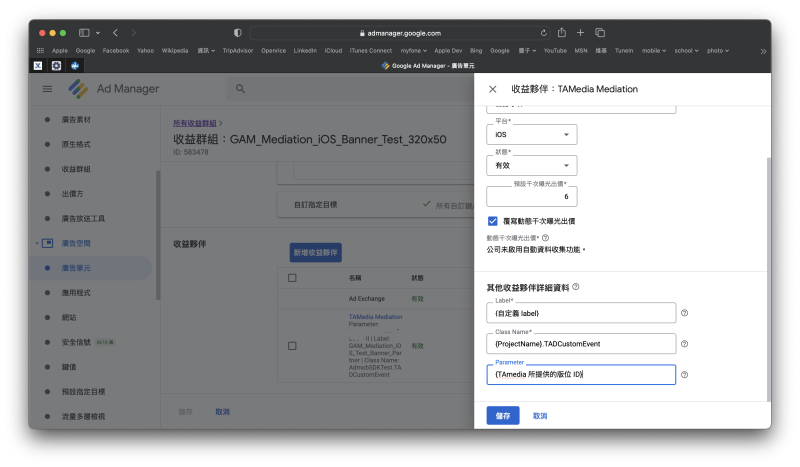800x467 pixels.
Task: Select 收益群組 in the sidebar
Action: 76,169
